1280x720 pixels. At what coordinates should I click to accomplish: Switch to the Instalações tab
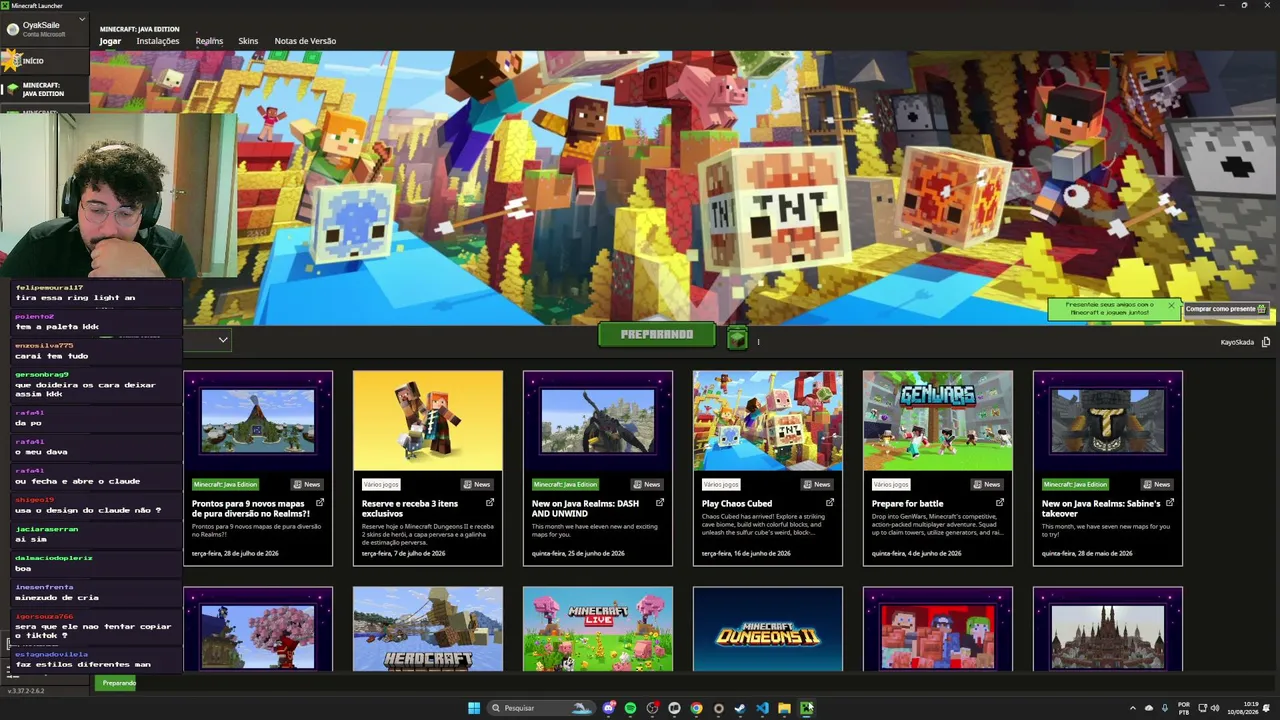pyautogui.click(x=158, y=41)
